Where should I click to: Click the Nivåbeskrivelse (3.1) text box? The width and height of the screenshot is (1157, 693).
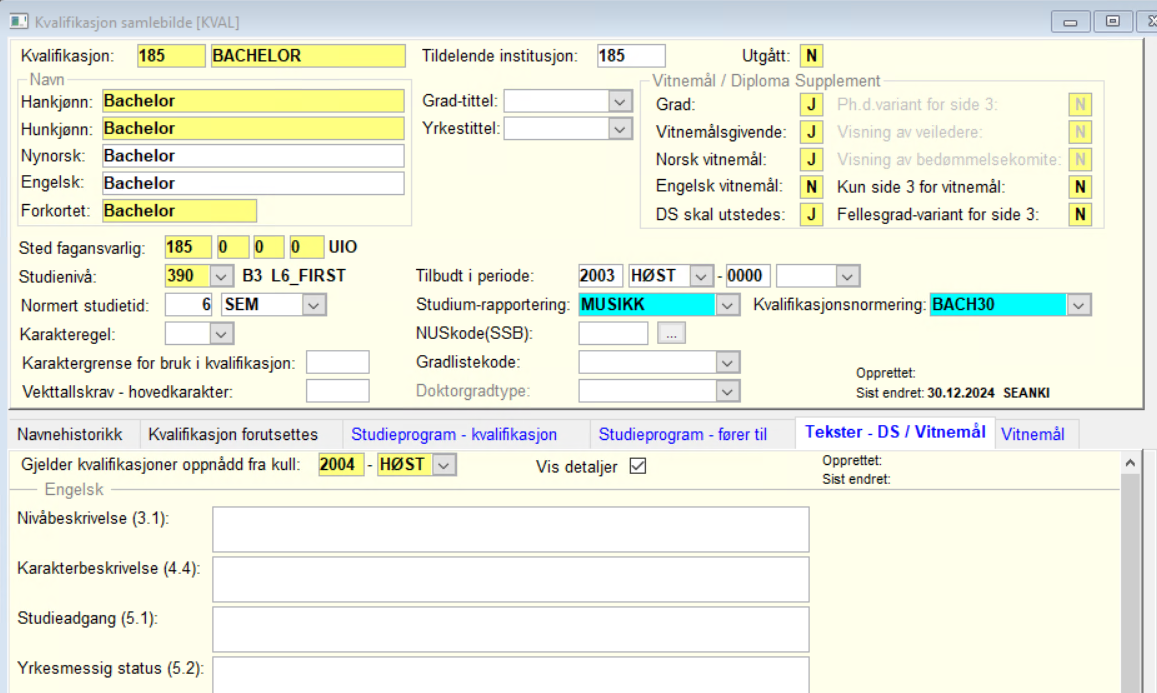point(511,529)
